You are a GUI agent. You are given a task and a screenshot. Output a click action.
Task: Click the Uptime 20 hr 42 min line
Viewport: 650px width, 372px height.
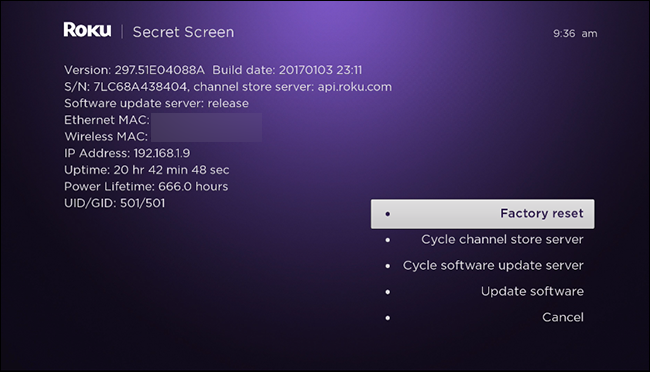146,170
